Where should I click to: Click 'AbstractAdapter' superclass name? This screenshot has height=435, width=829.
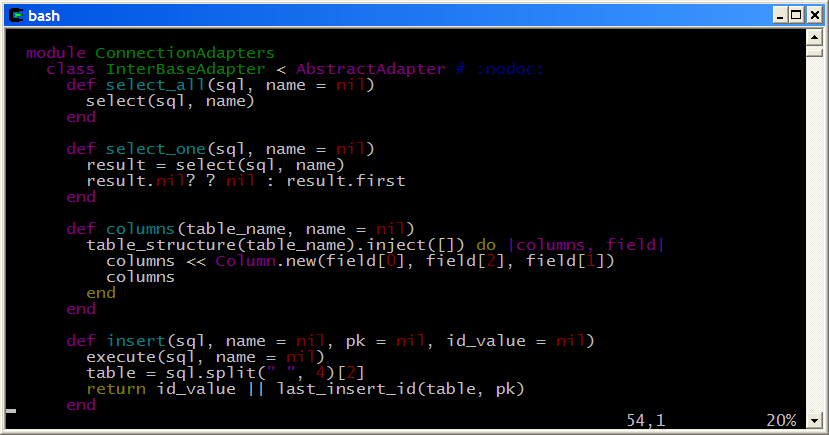coord(371,69)
